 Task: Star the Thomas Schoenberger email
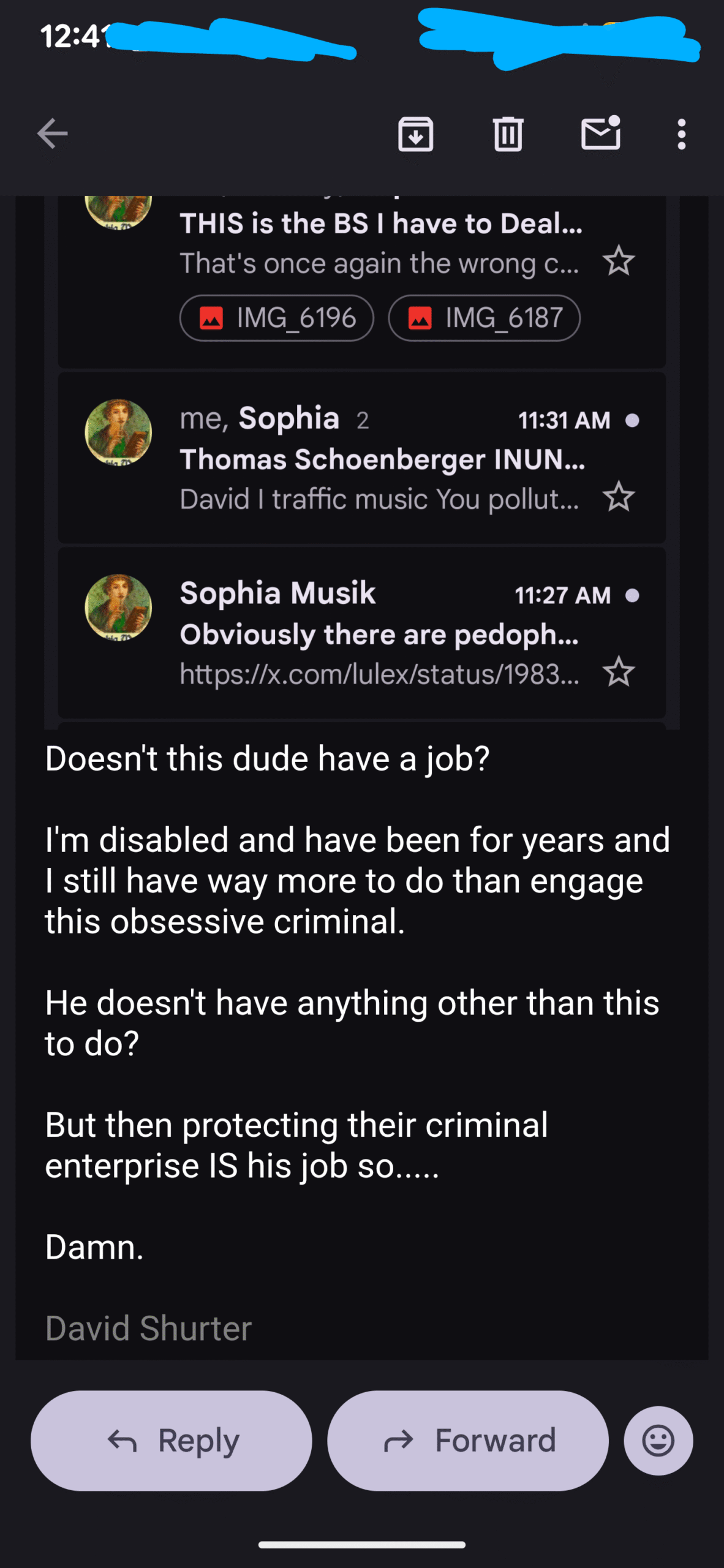coord(619,497)
